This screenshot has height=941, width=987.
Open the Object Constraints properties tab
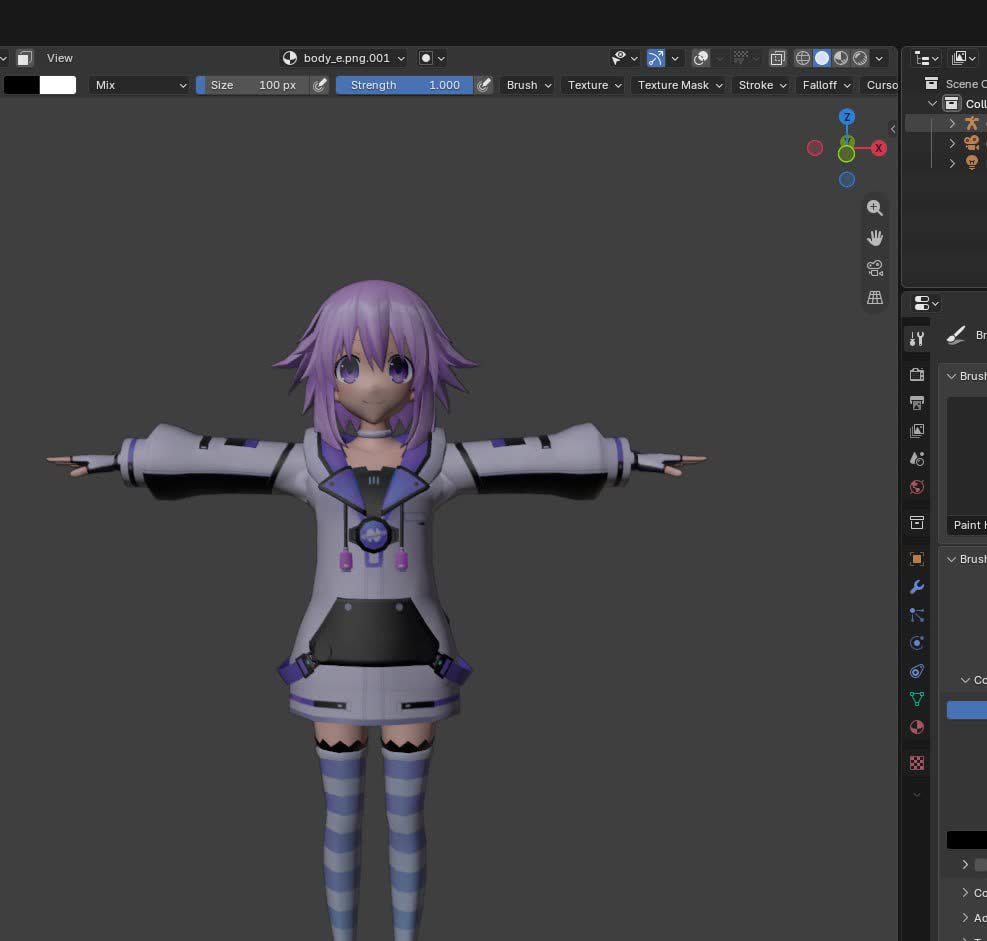916,671
